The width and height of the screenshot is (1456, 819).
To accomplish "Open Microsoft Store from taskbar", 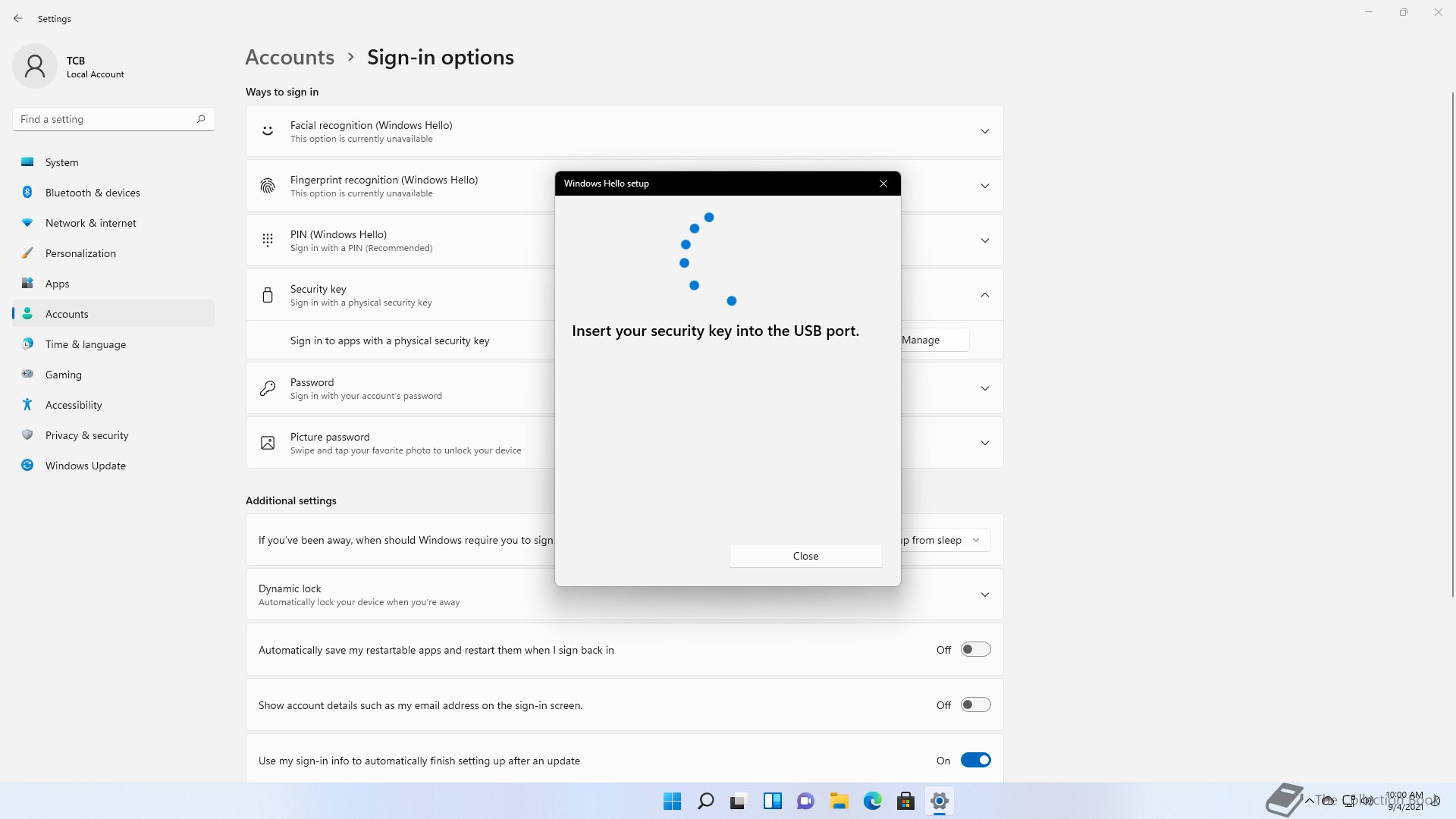I will [x=905, y=801].
